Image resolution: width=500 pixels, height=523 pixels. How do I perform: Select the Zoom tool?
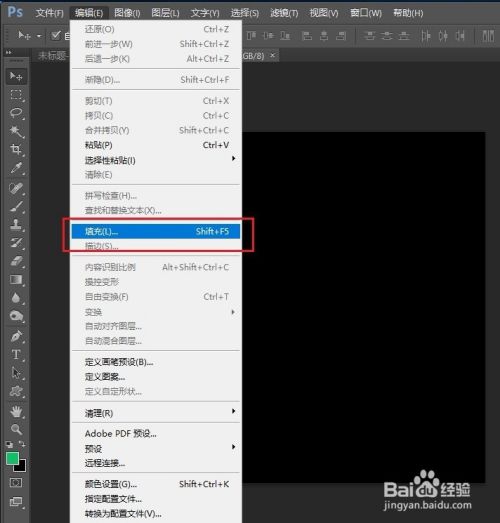pyautogui.click(x=16, y=429)
